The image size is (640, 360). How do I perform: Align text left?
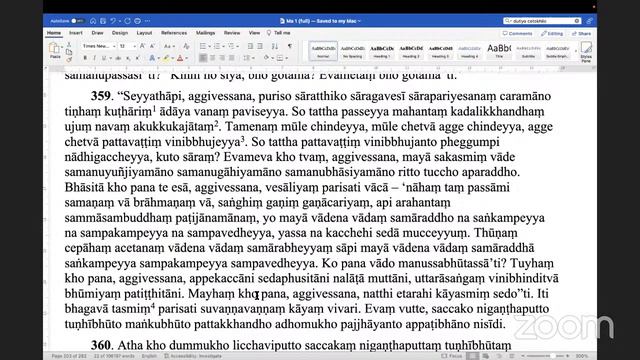[x=203, y=58]
